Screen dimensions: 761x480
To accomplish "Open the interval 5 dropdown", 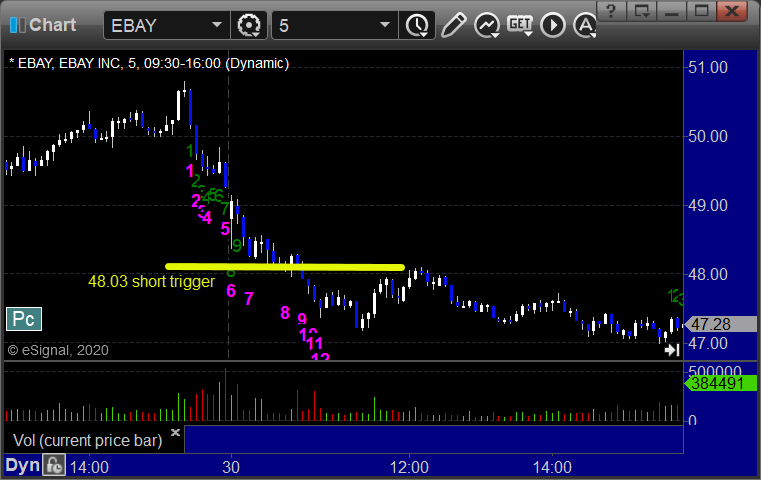I will coord(385,25).
